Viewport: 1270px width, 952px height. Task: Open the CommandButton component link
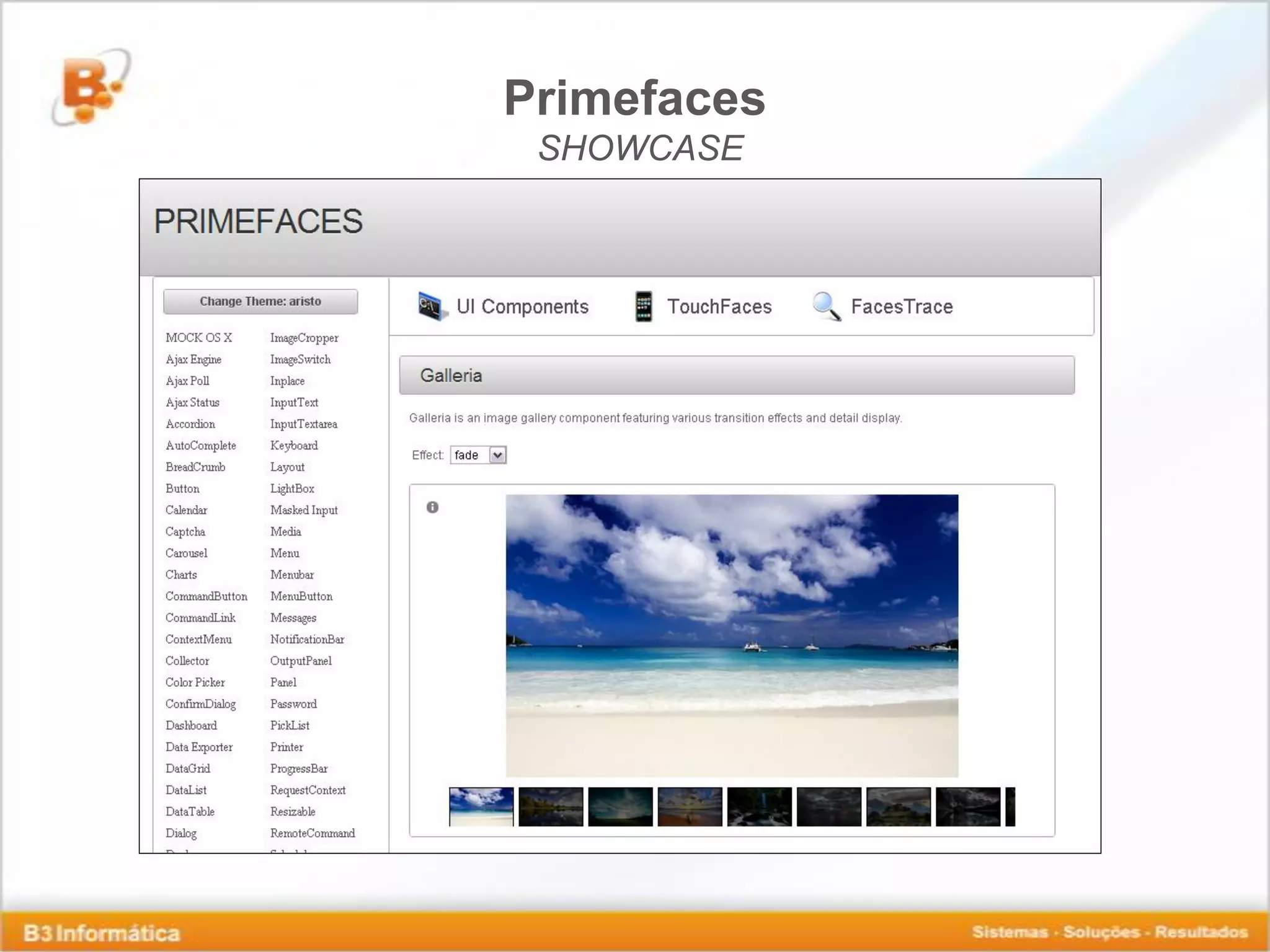[x=206, y=596]
